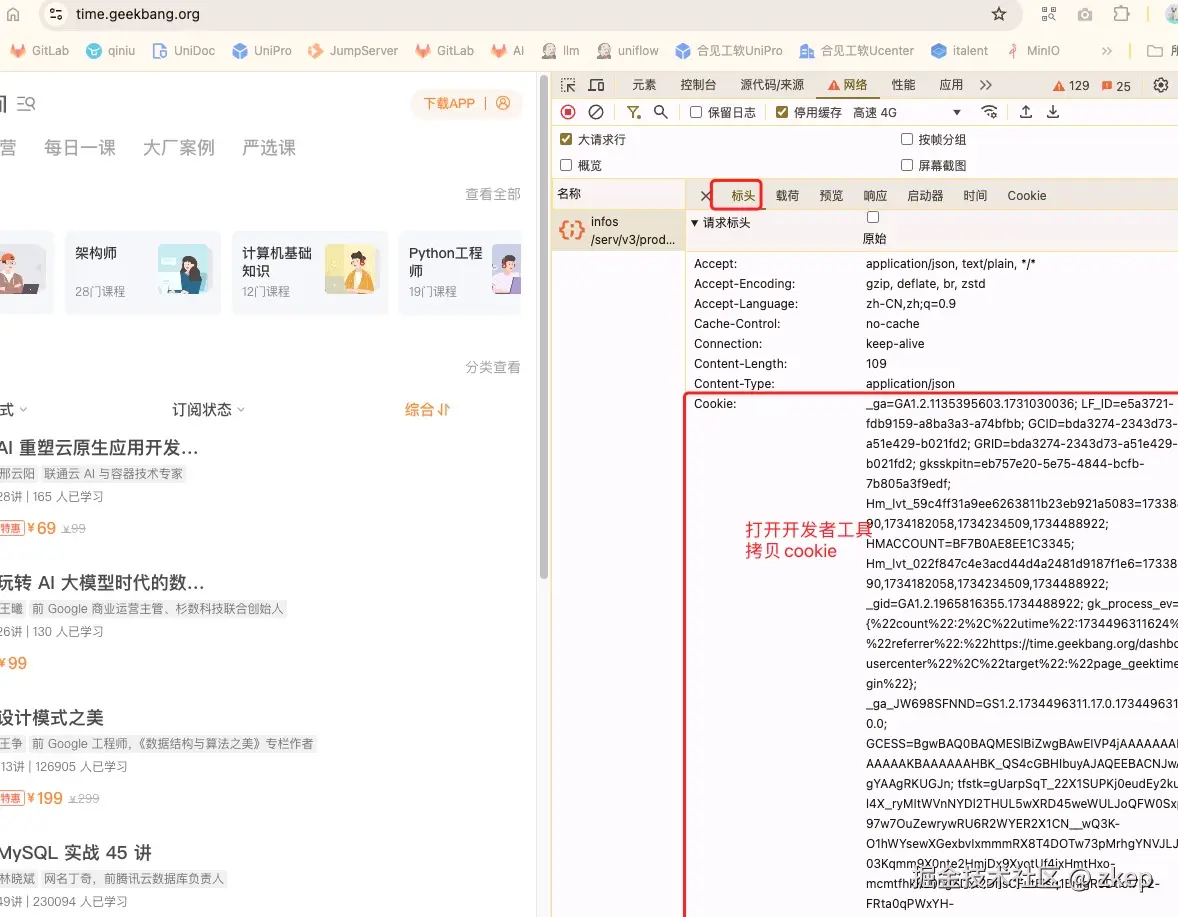Screen dimensions: 1178x917
Task: Open the QR code icon in address bar
Action: click(x=1049, y=14)
